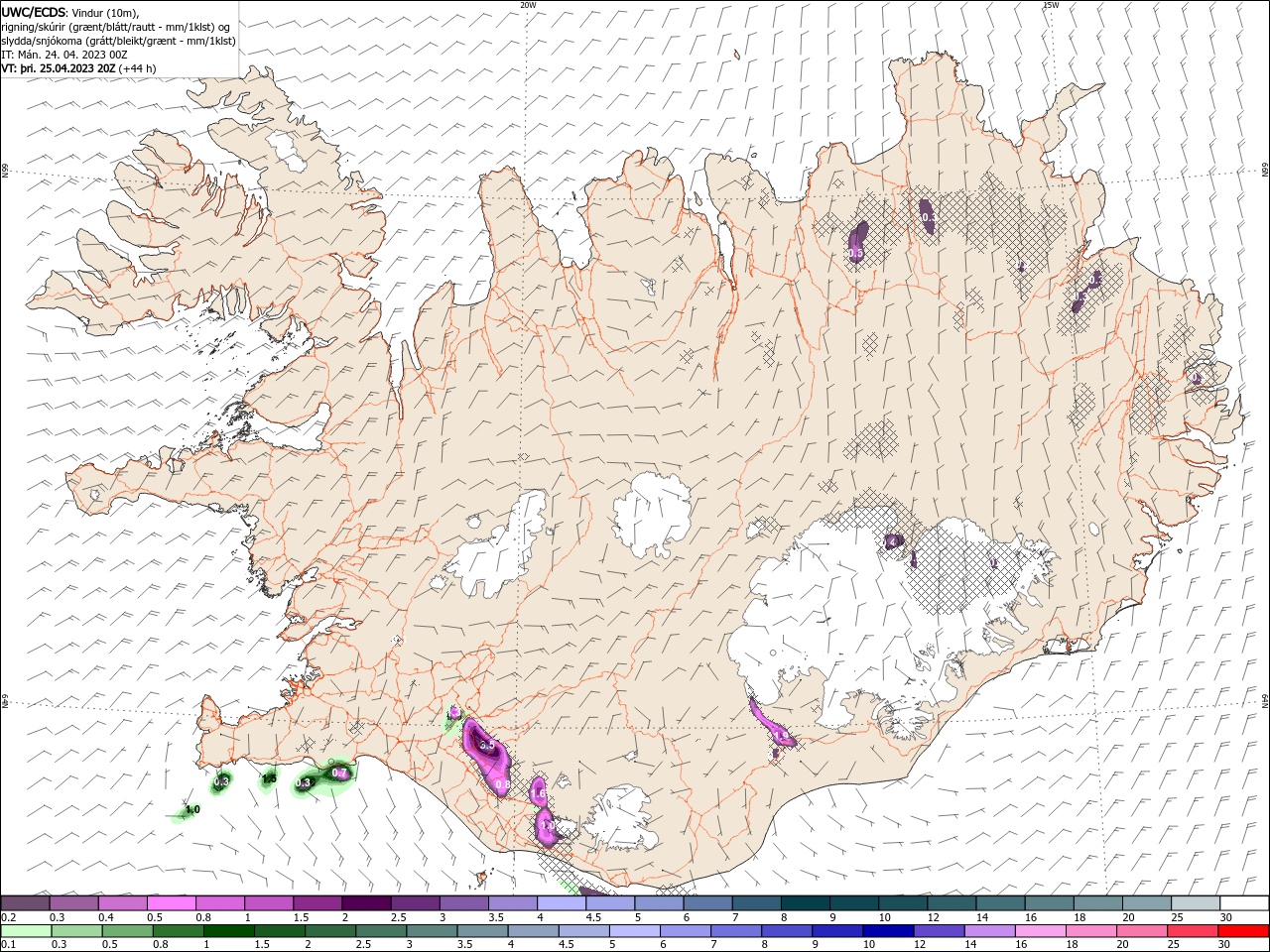Click the 0.5 green rain legend swatch
This screenshot has width=1270, height=952.
[127, 930]
